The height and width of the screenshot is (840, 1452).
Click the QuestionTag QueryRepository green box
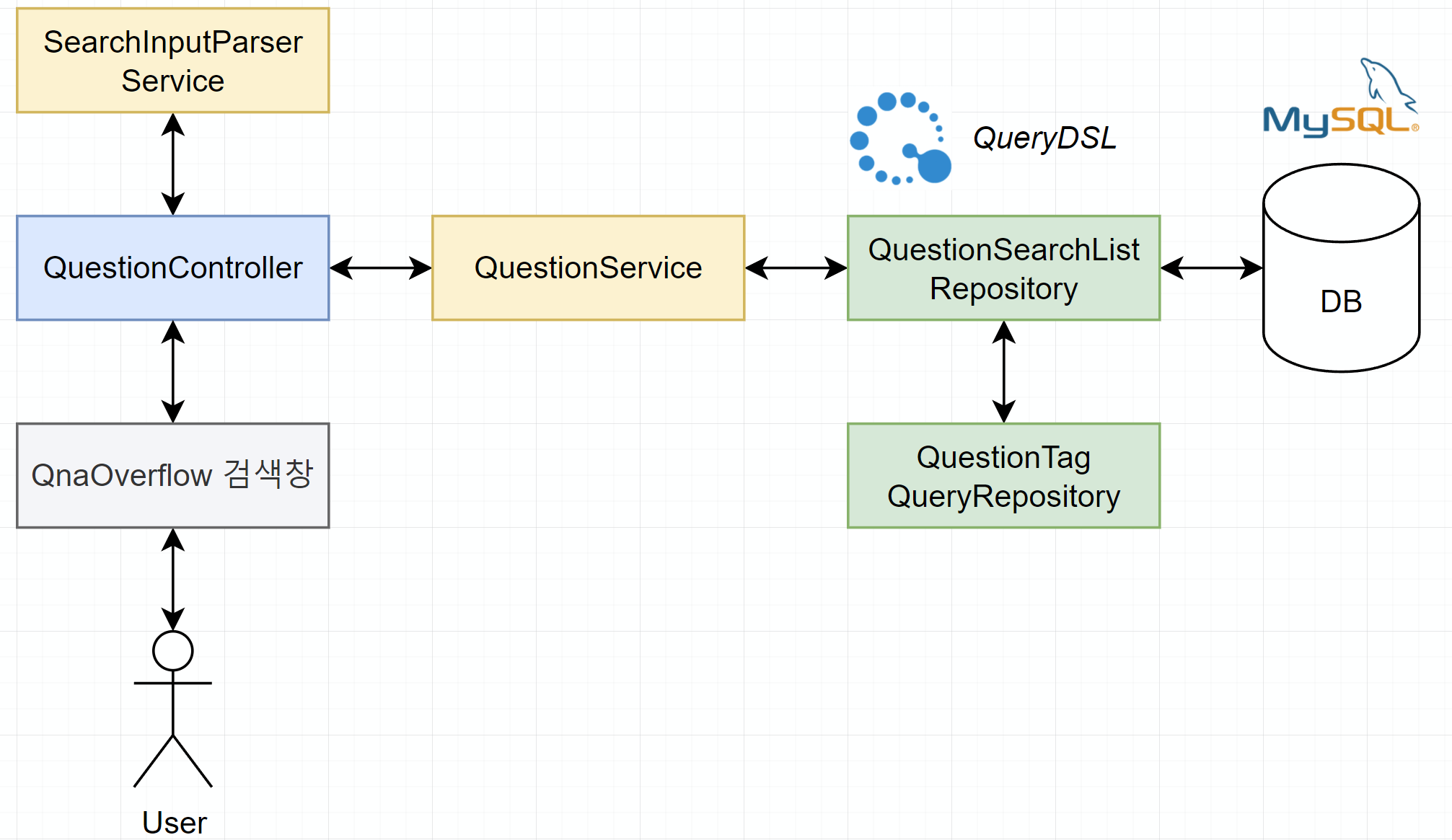pos(1003,476)
